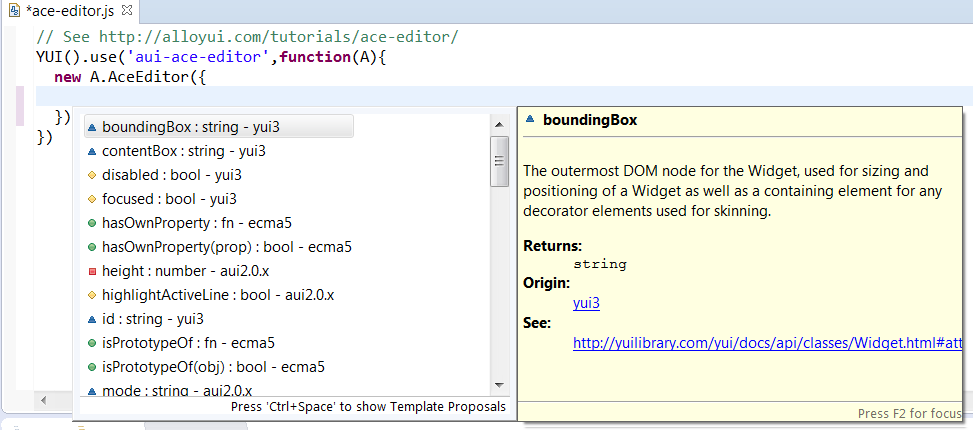Select the *ace-editor.js editor tab

point(70,11)
